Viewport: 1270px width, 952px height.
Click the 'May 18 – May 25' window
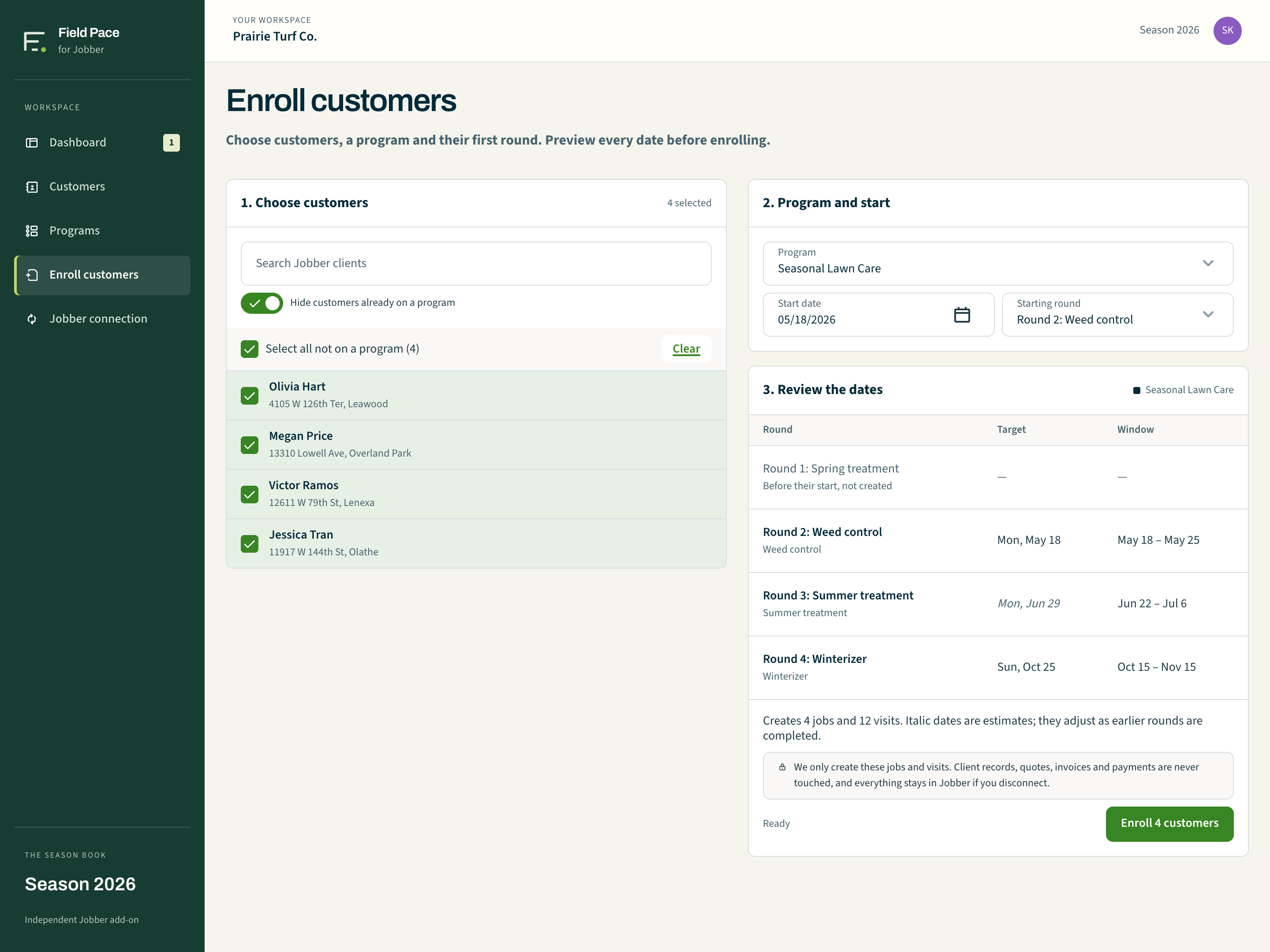(x=1158, y=540)
